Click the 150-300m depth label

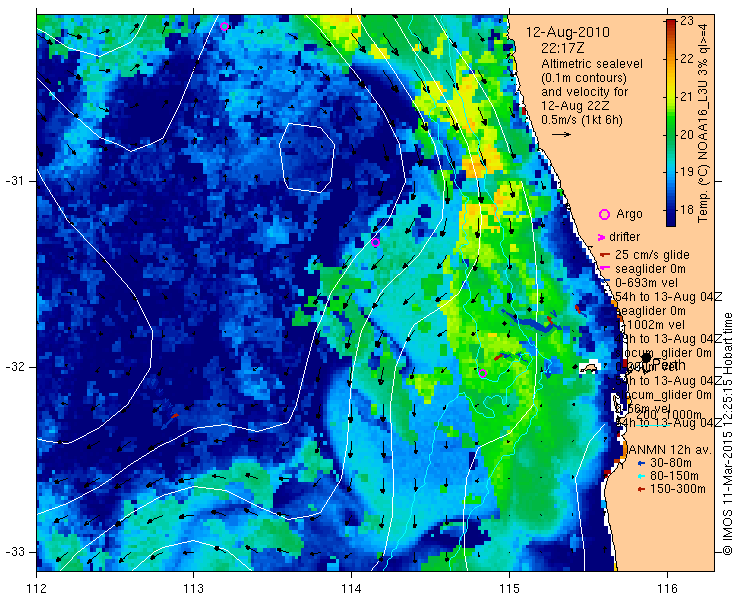[x=678, y=489]
